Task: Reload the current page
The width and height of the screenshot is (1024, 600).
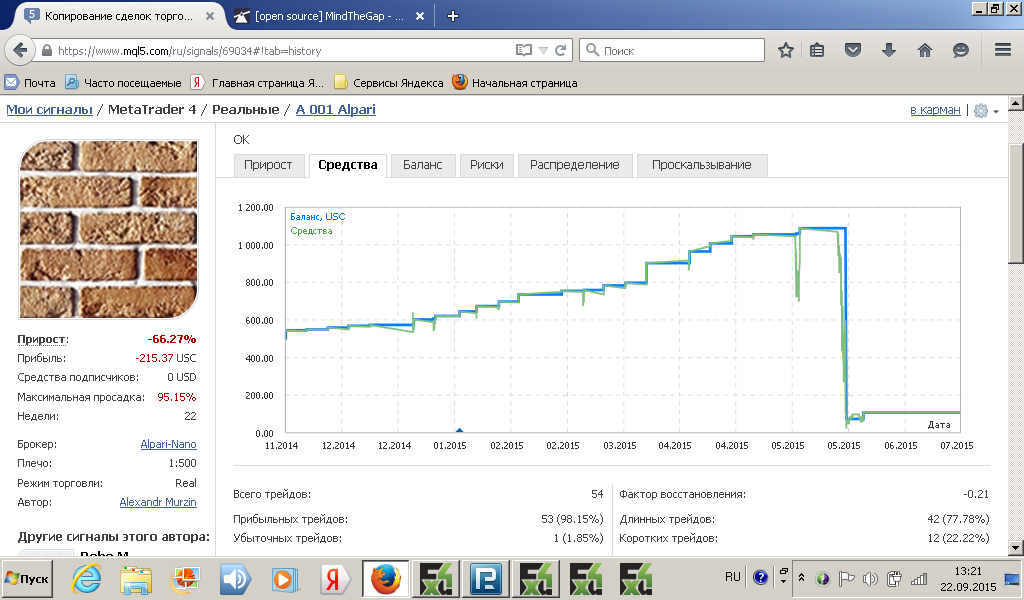Action: coord(560,50)
